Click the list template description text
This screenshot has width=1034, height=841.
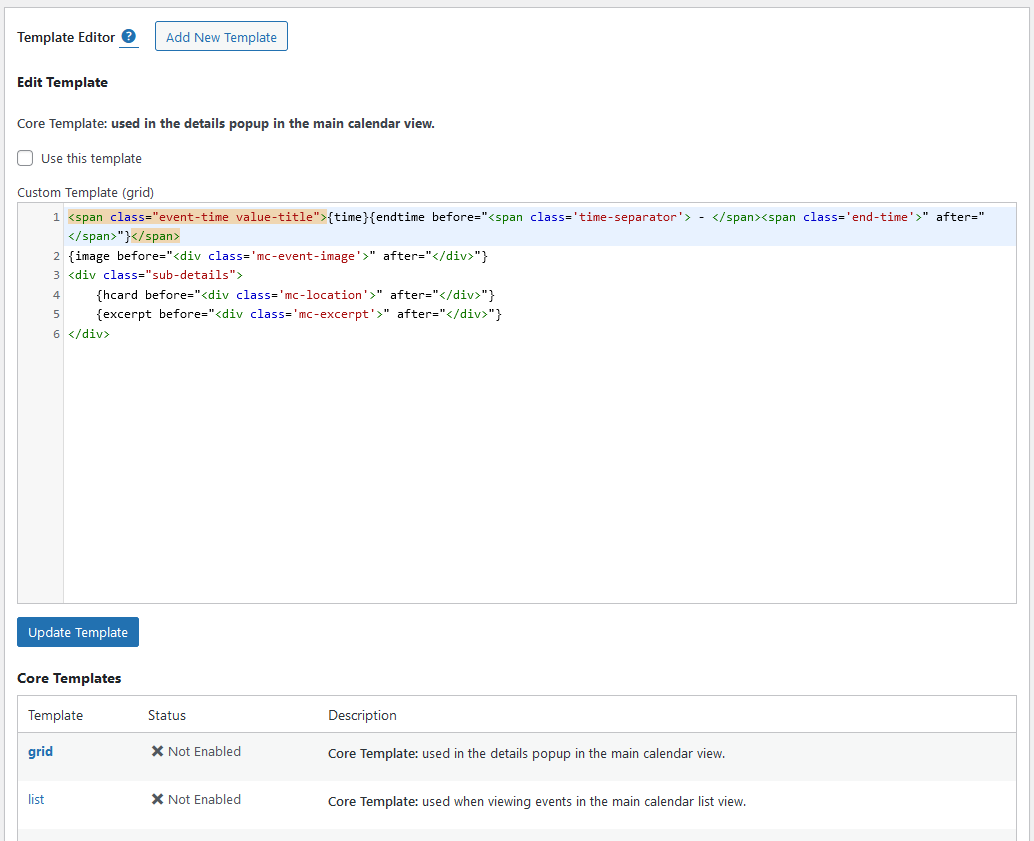click(x=537, y=801)
